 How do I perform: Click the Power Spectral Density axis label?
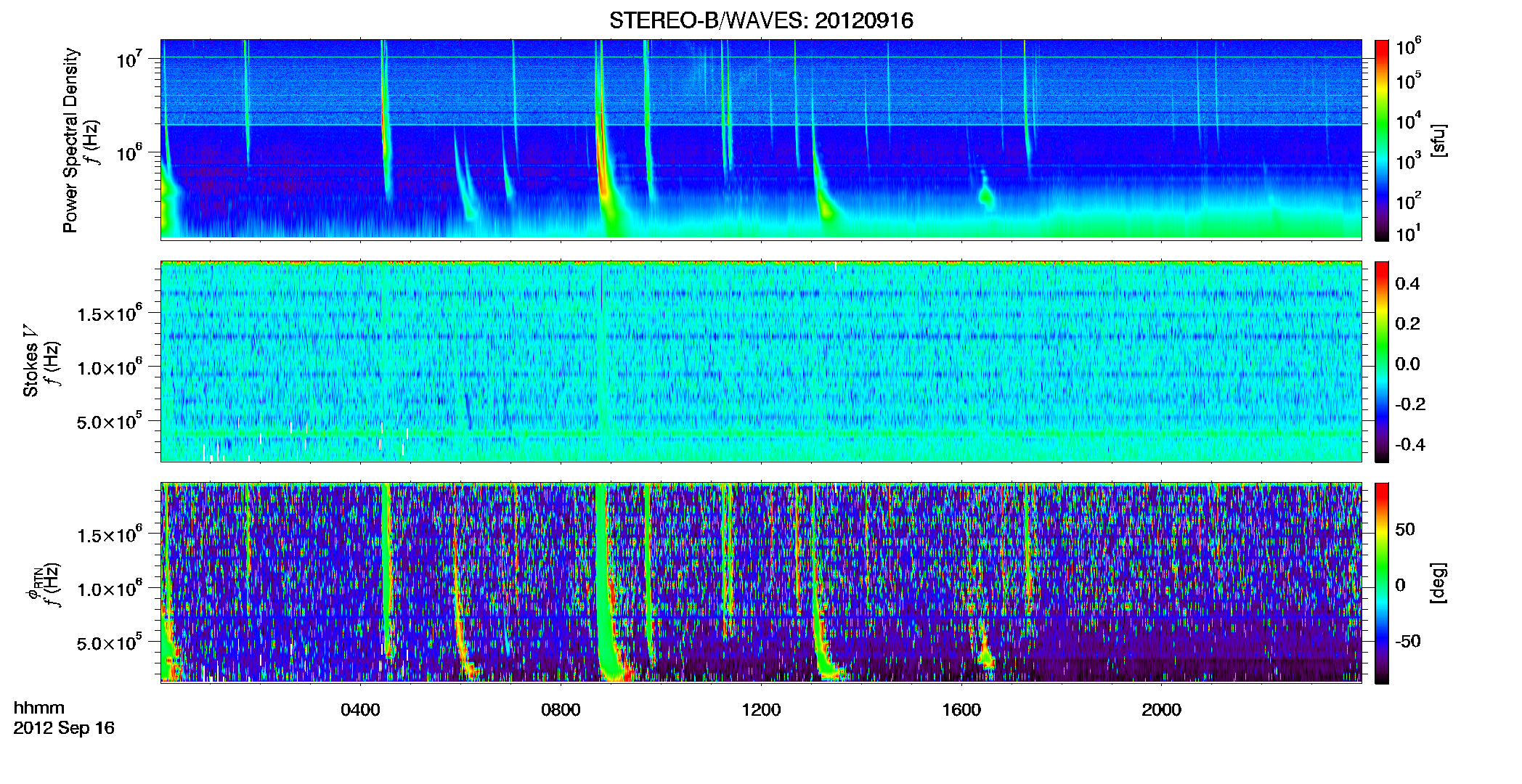pyautogui.click(x=70, y=140)
